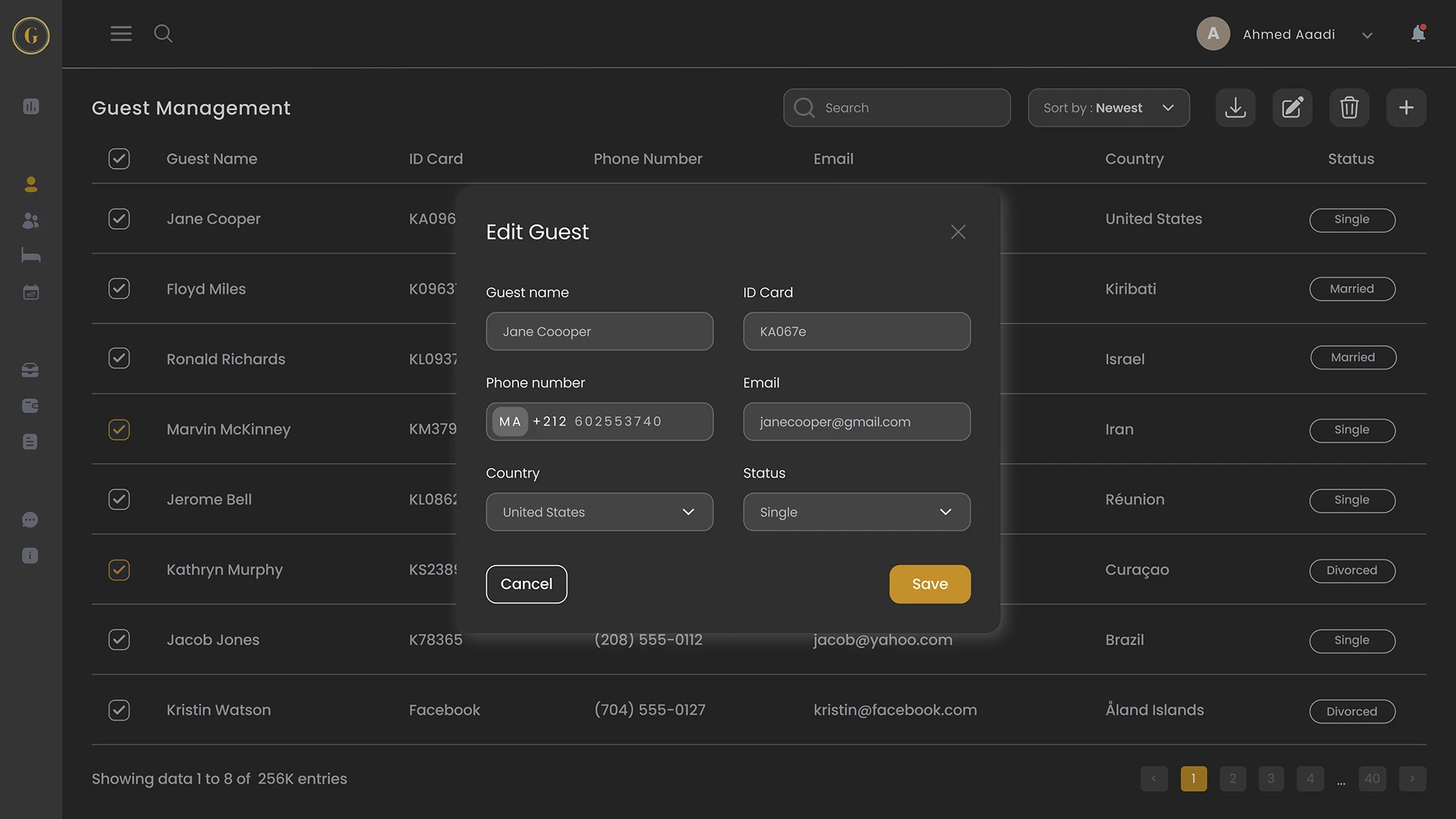This screenshot has width=1456, height=819.
Task: Toggle the checkbox next to Kristin Watson
Action: coord(119,710)
